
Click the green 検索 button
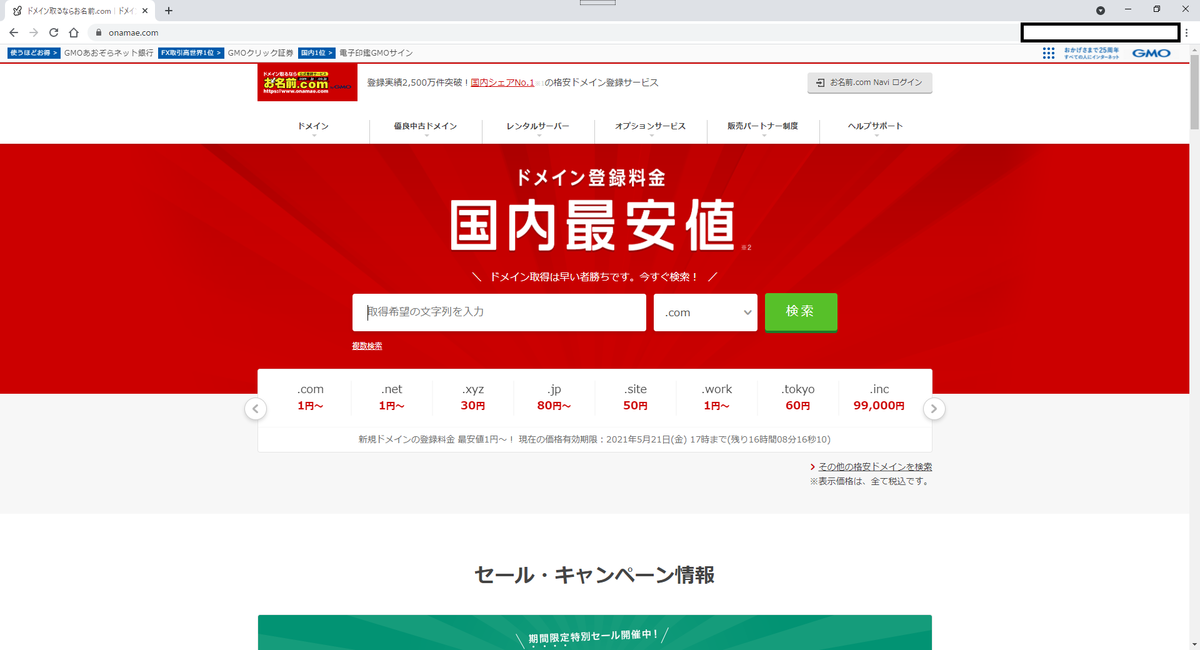click(801, 312)
